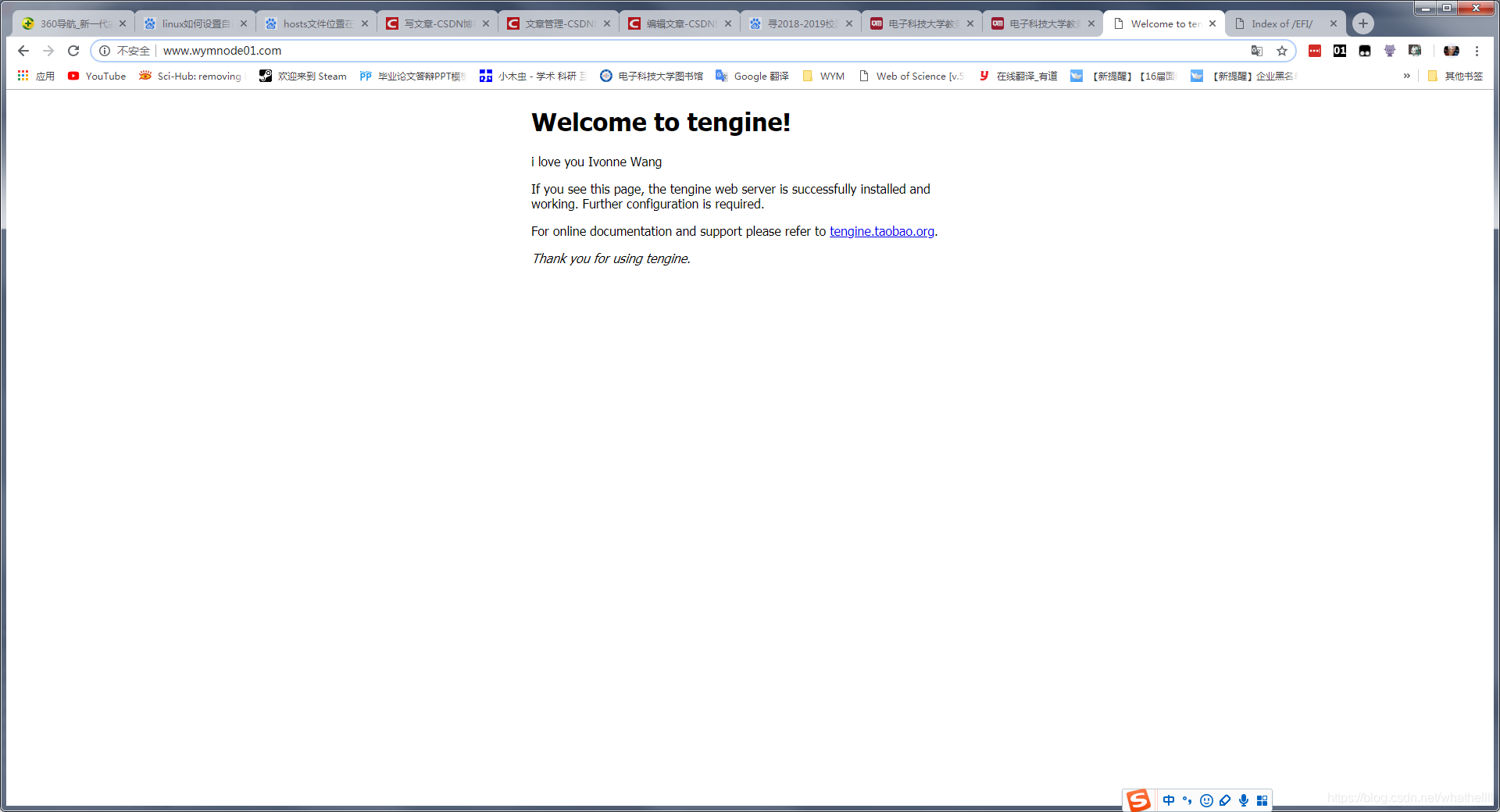1500x812 pixels.
Task: Expand hidden bookmarks with double-arrow chevron
Action: [x=1406, y=76]
